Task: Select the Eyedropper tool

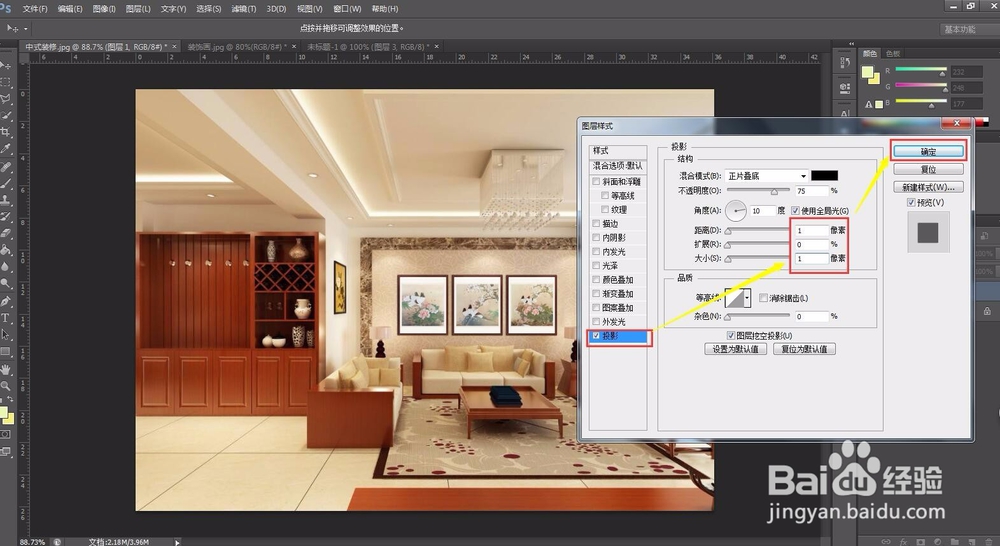Action: [x=5, y=149]
